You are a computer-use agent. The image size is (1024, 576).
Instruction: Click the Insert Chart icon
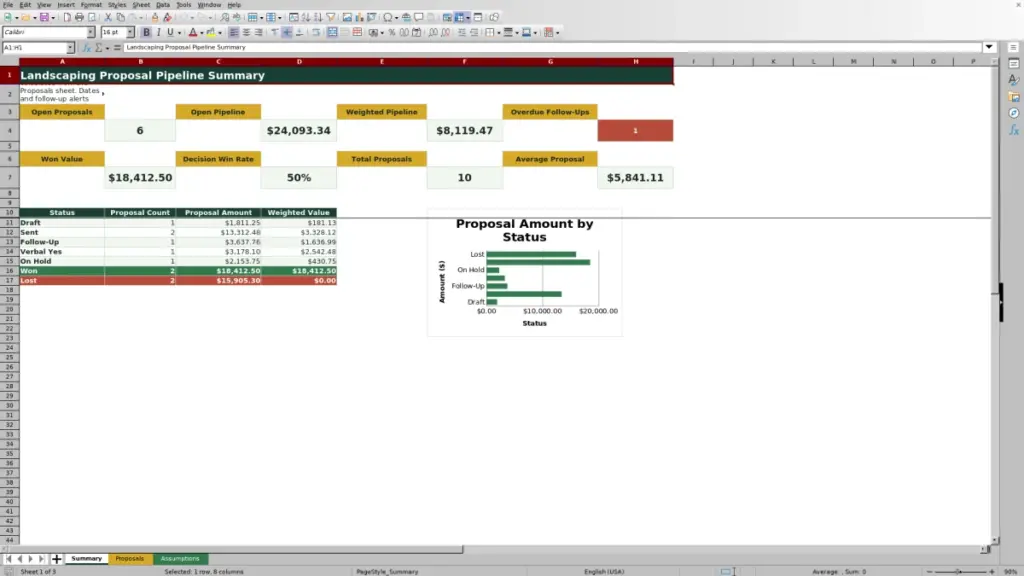click(x=359, y=17)
